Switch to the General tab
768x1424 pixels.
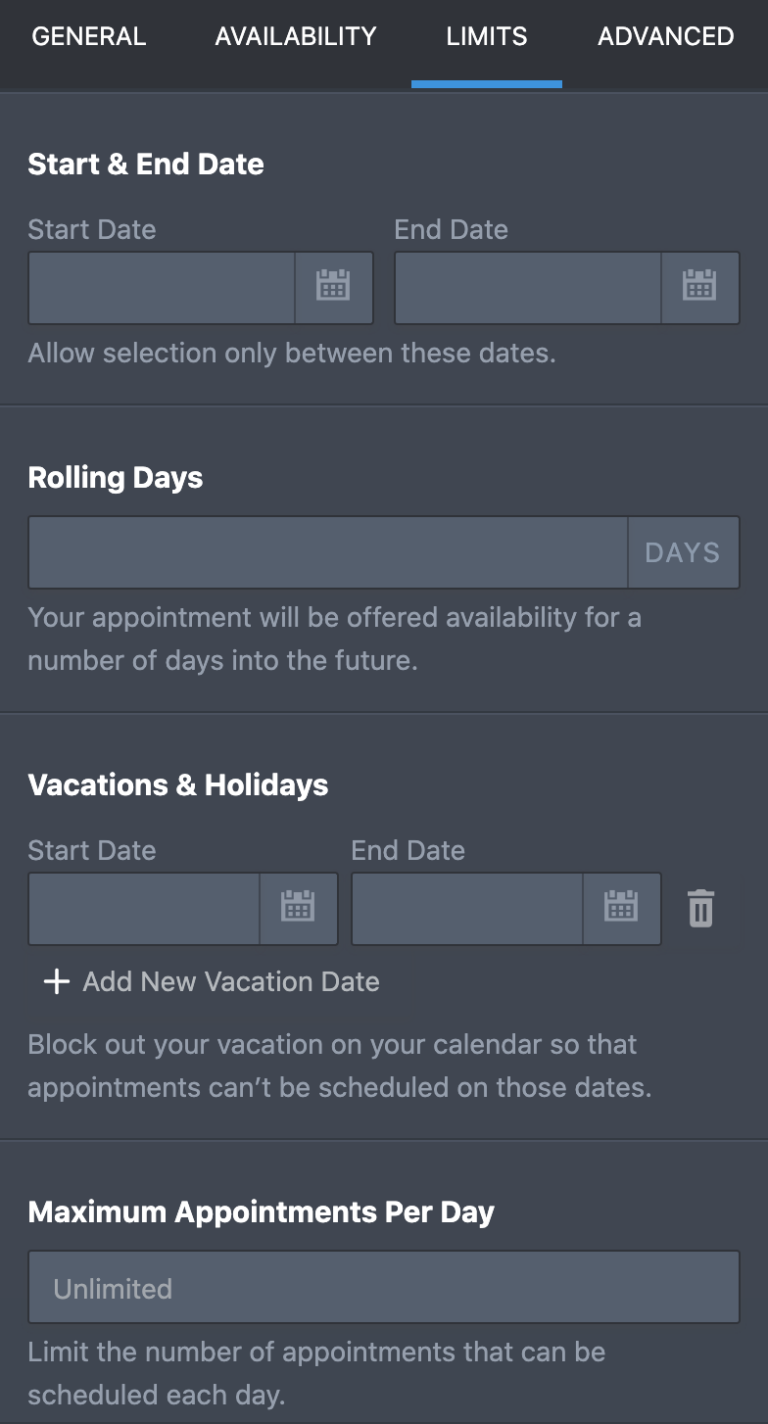[88, 36]
